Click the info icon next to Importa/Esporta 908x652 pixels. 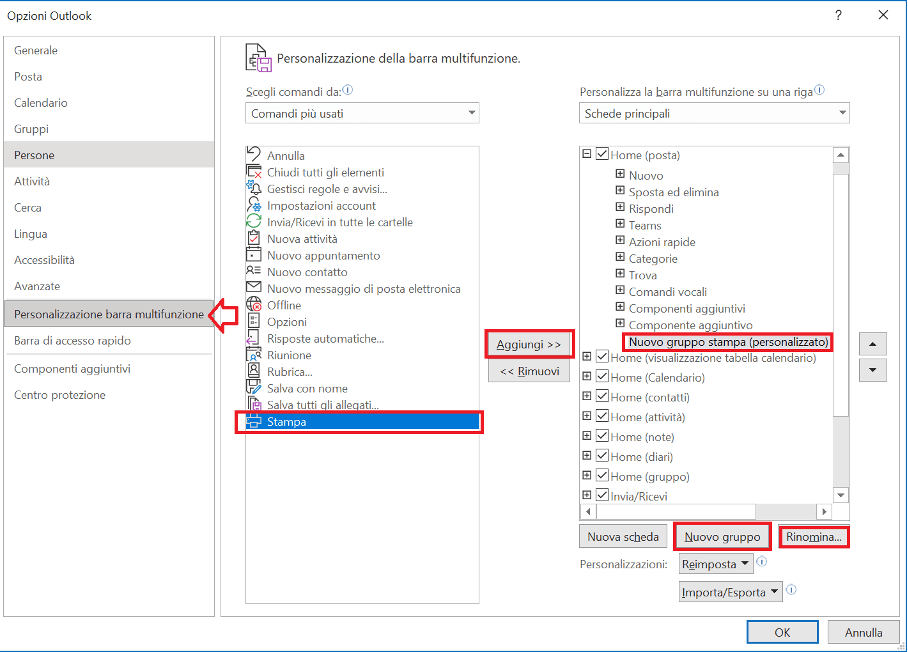tap(792, 589)
